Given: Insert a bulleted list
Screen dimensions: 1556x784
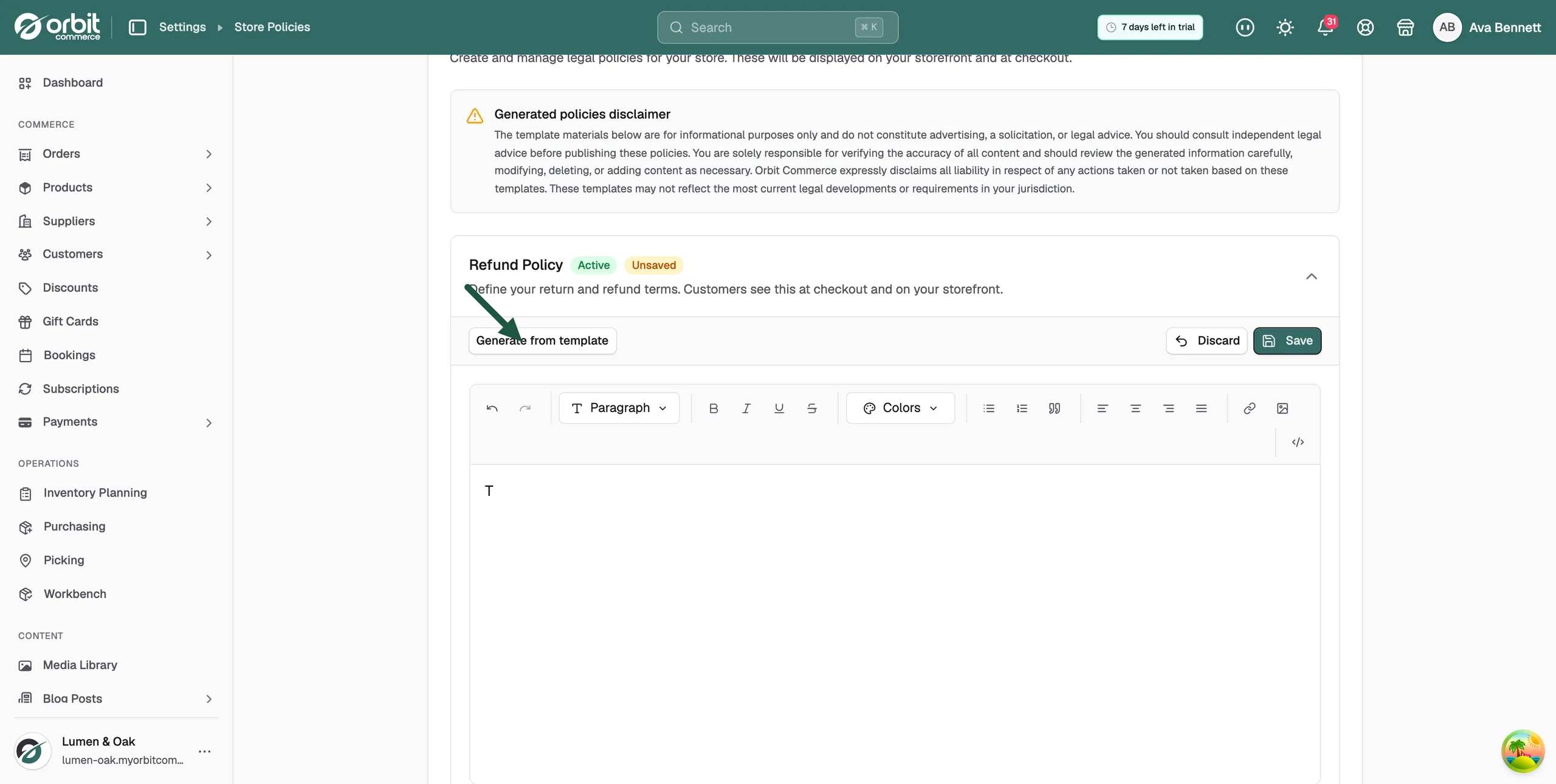Looking at the screenshot, I should tap(989, 408).
